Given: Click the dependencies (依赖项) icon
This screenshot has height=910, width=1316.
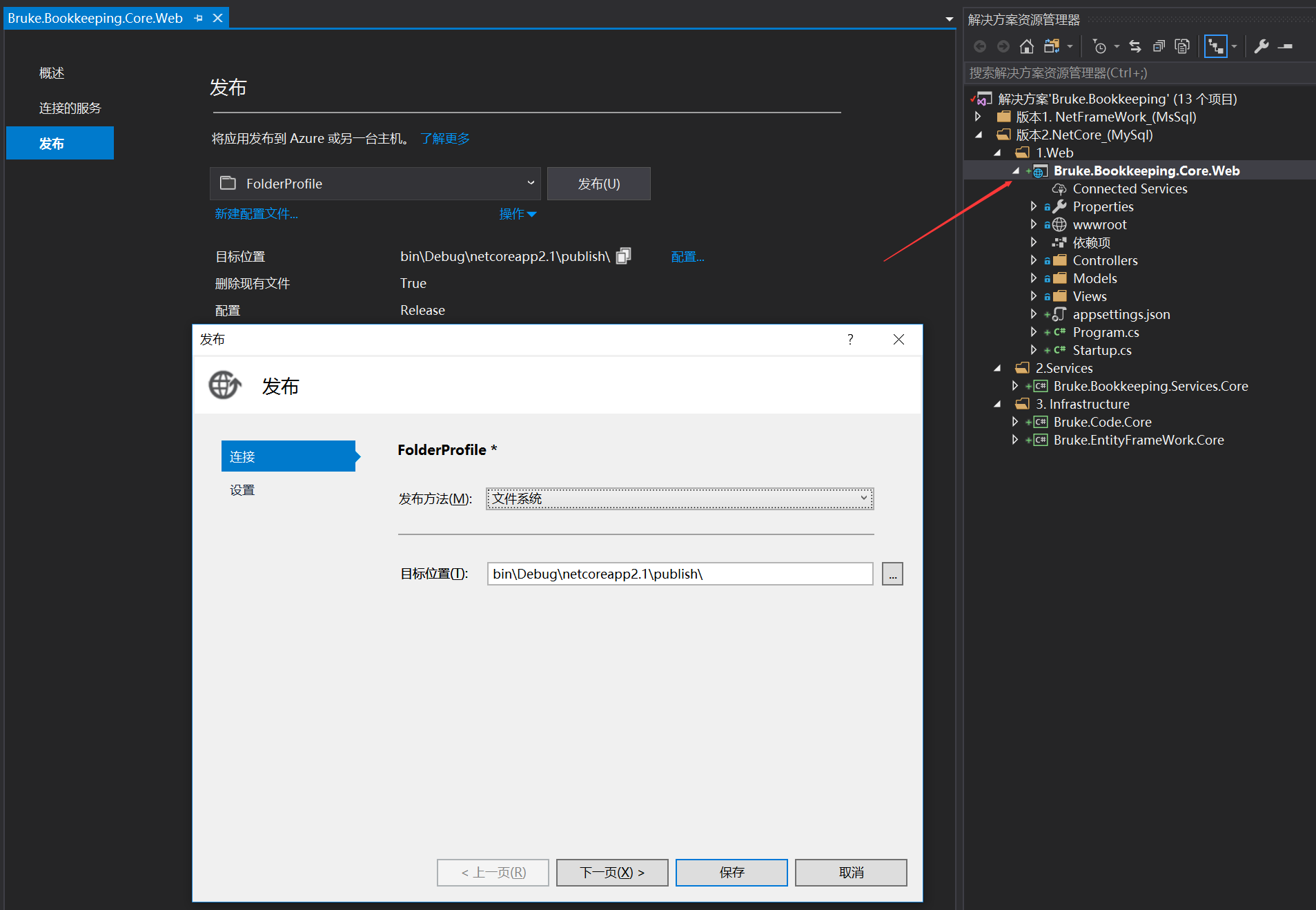Looking at the screenshot, I should click(1059, 242).
